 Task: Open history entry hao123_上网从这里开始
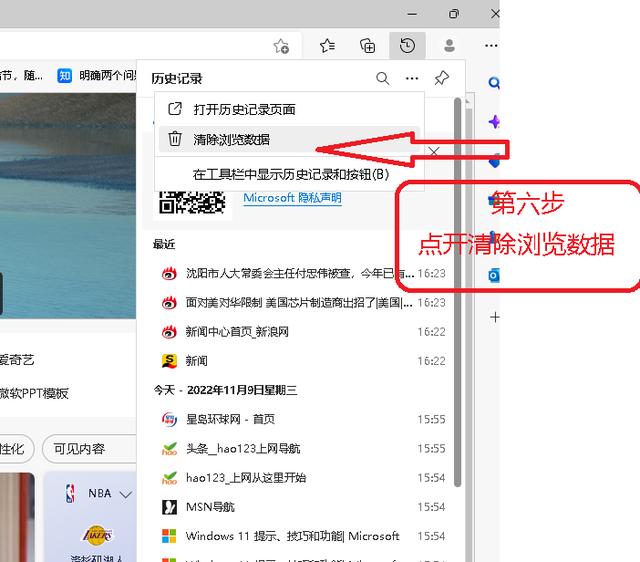click(302, 478)
